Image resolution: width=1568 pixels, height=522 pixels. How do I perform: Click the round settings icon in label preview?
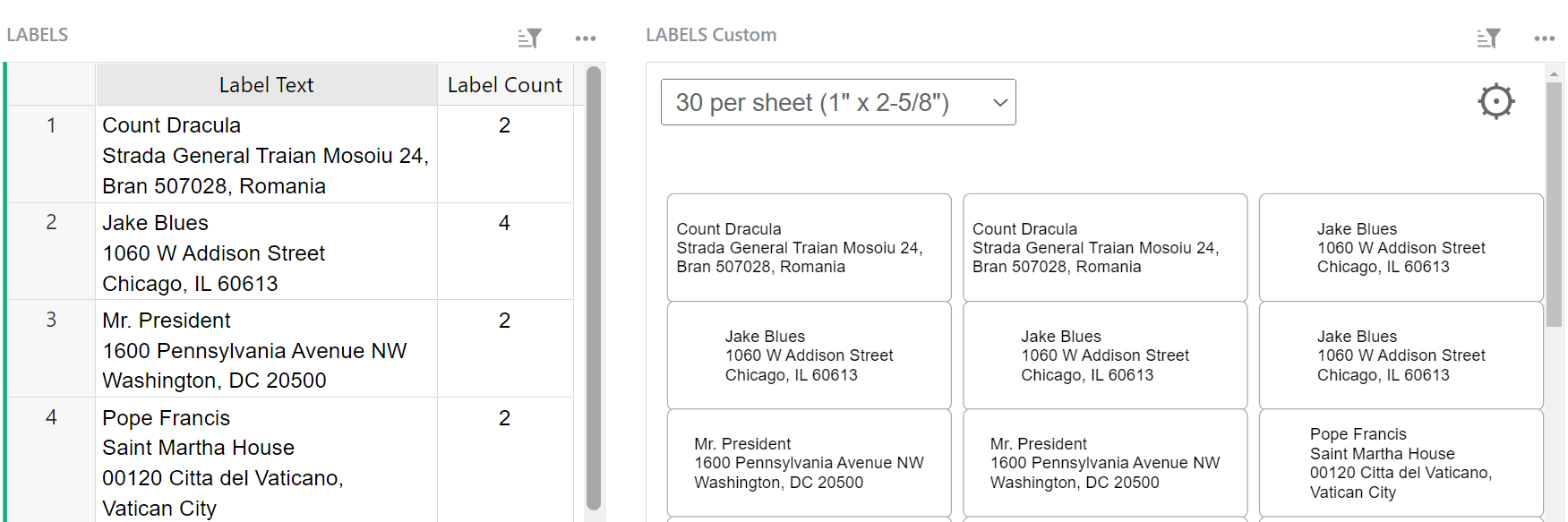tap(1495, 101)
